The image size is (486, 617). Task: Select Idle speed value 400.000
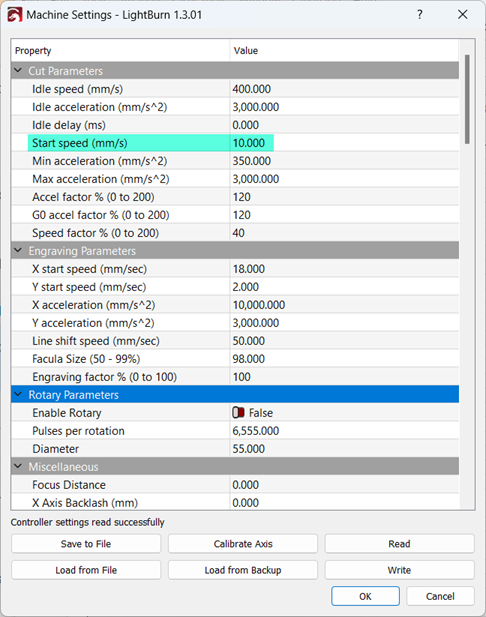coord(251,89)
